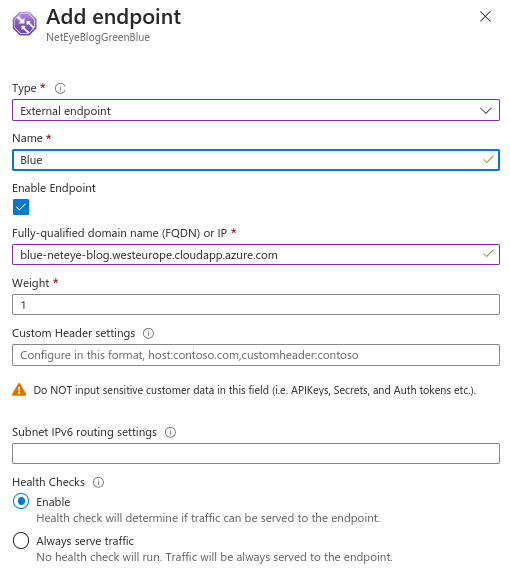Viewport: 510px width, 588px height.
Task: Click the green checkmark in FQDN field
Action: 488,254
